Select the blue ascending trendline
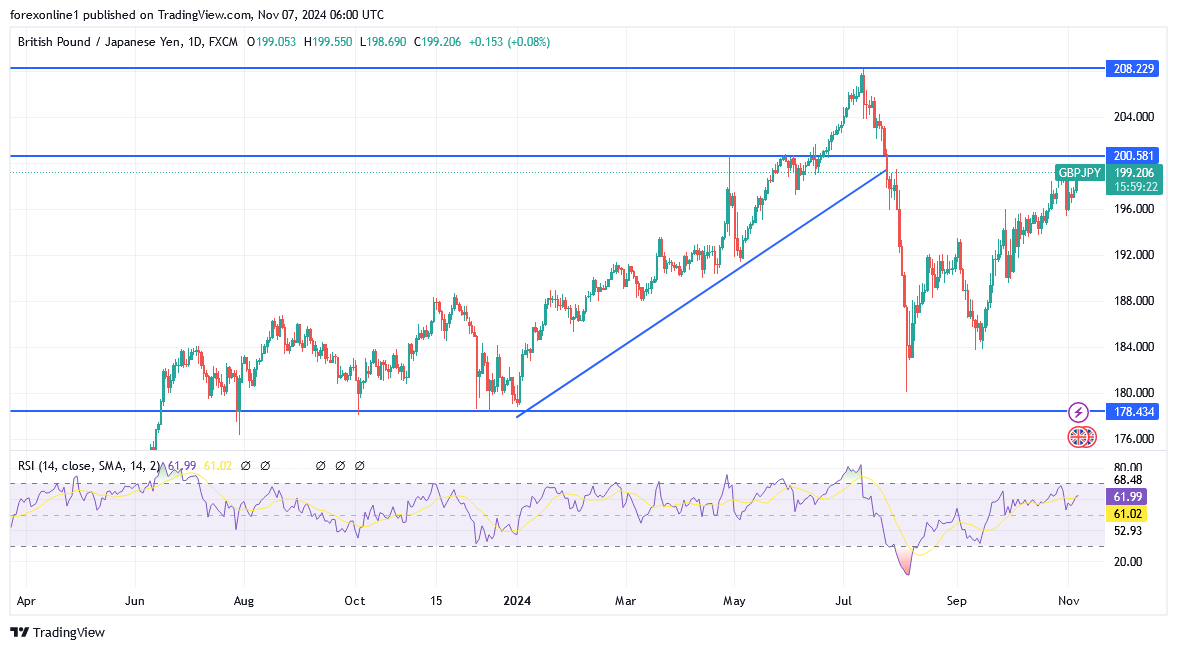 pos(700,294)
